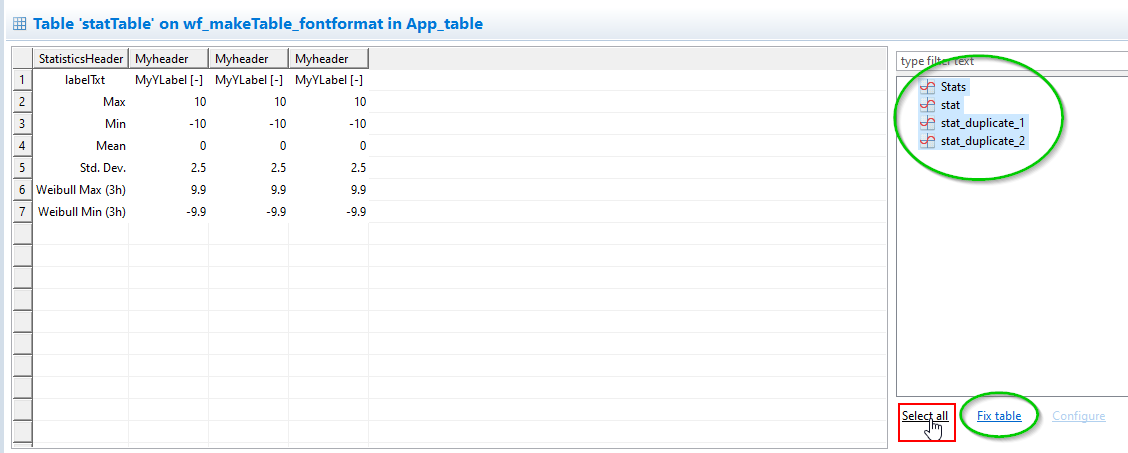Choose the stat_duplicate_2 list entry
Viewport: 1128px width, 453px height.
[x=982, y=141]
